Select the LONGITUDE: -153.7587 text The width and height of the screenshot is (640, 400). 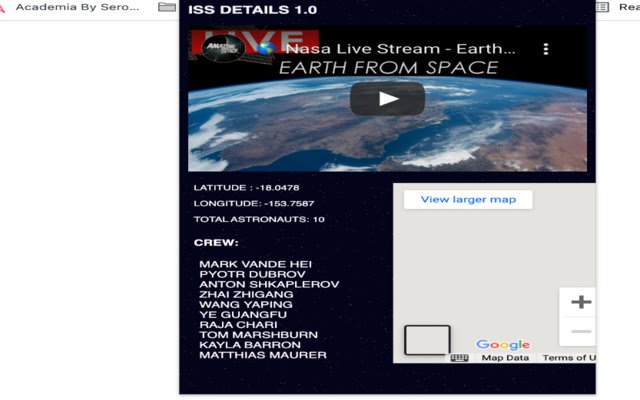click(254, 203)
